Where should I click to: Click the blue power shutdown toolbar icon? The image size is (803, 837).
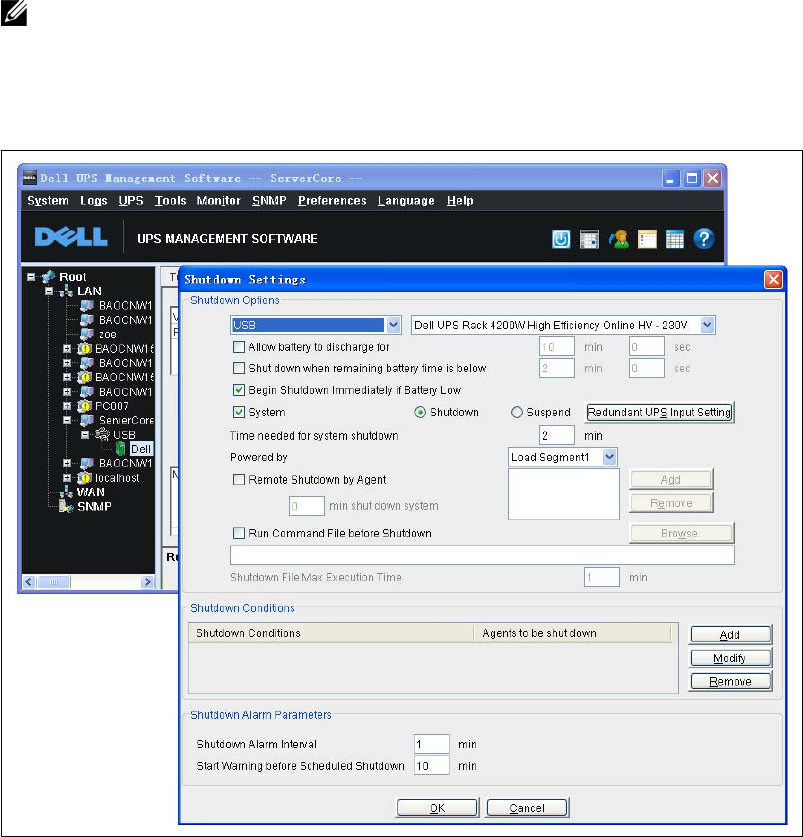[x=560, y=239]
